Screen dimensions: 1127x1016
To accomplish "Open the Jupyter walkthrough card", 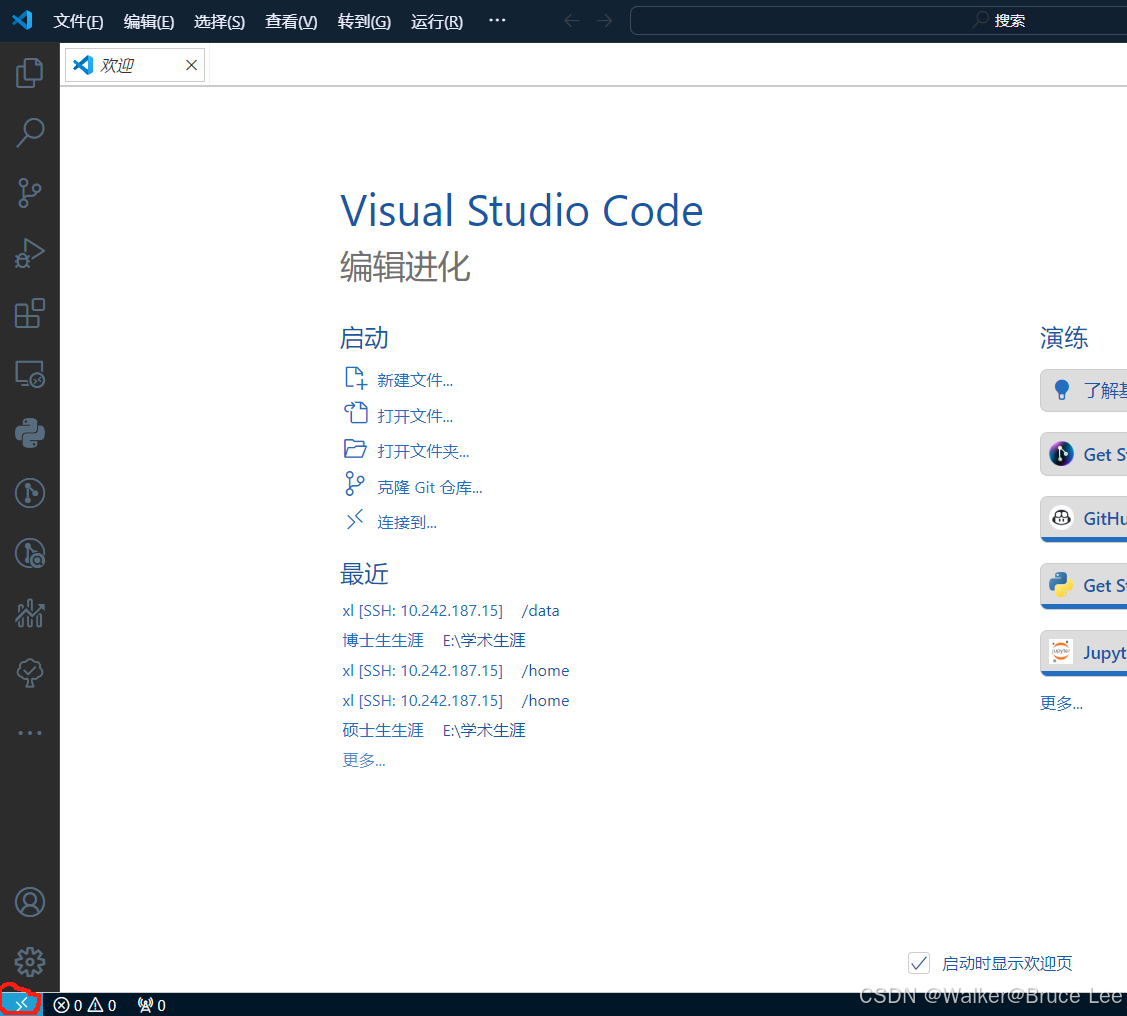I will click(x=1084, y=652).
